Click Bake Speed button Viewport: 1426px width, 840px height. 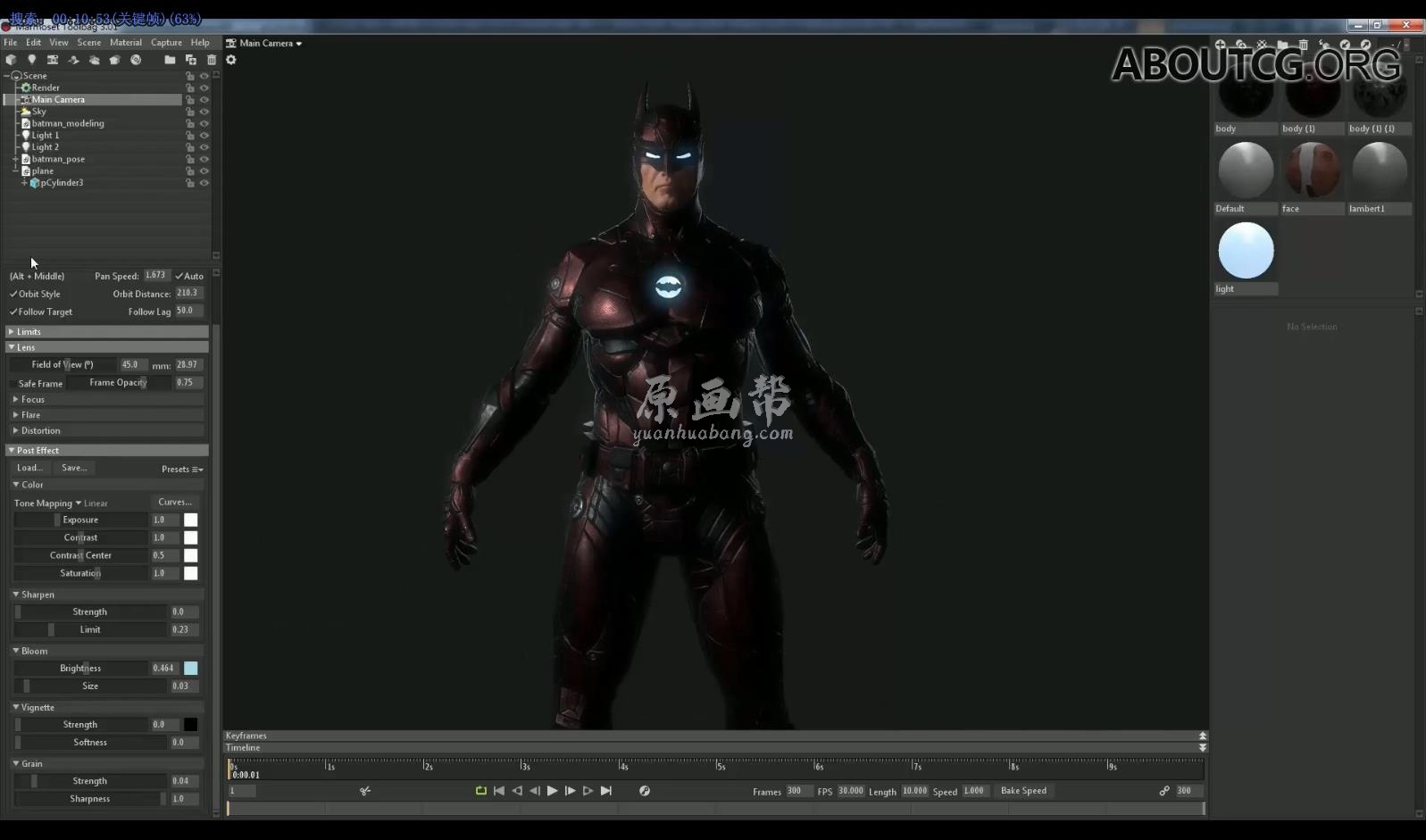pos(1023,791)
